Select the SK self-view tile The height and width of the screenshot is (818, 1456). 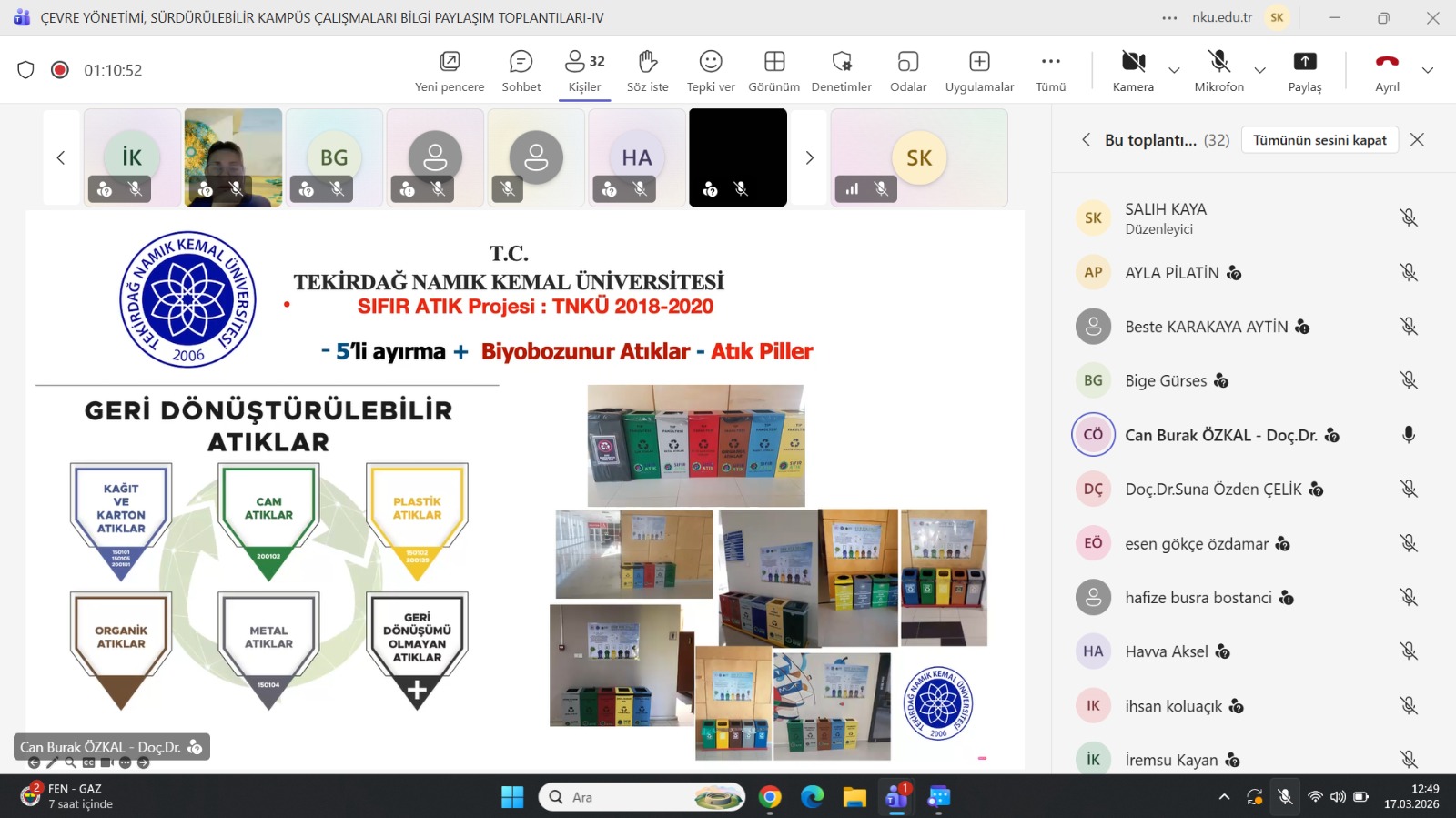tap(919, 157)
